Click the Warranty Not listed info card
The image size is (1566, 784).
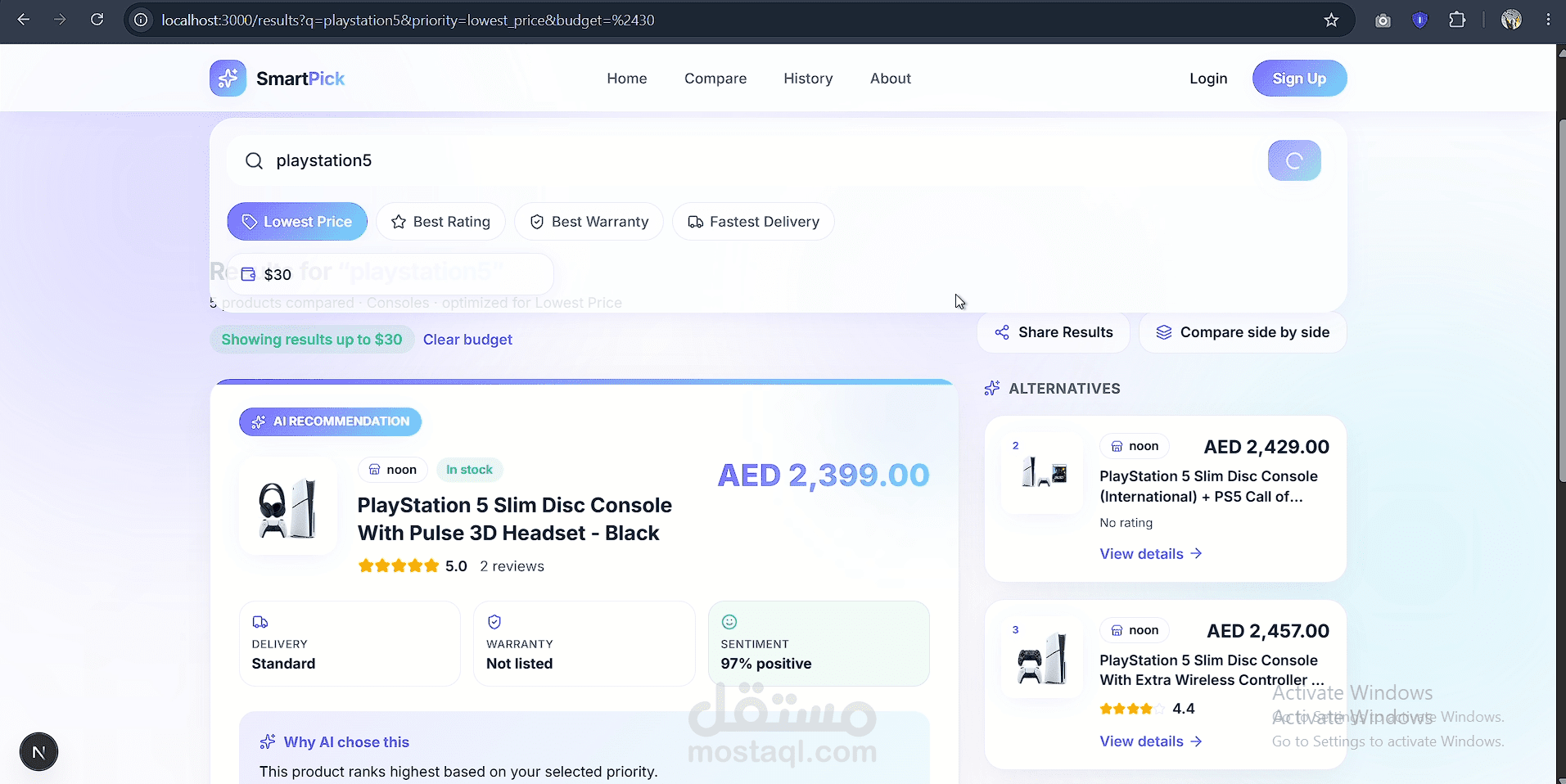point(584,643)
